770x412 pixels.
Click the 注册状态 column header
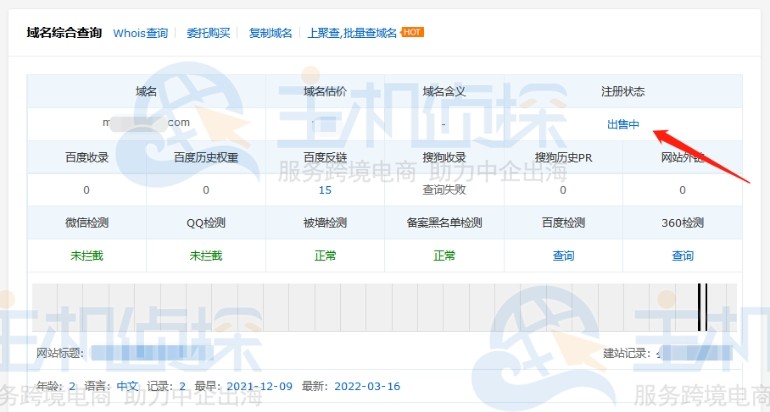click(x=623, y=91)
